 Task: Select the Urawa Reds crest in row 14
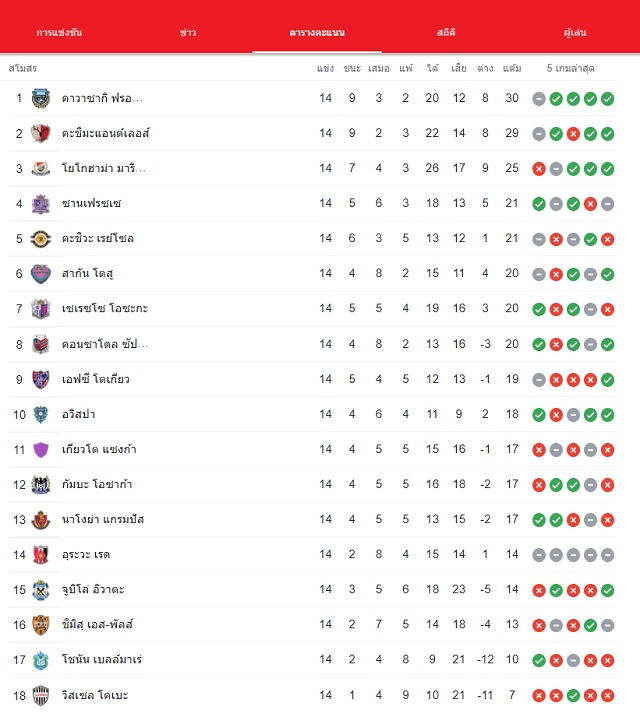tap(41, 555)
